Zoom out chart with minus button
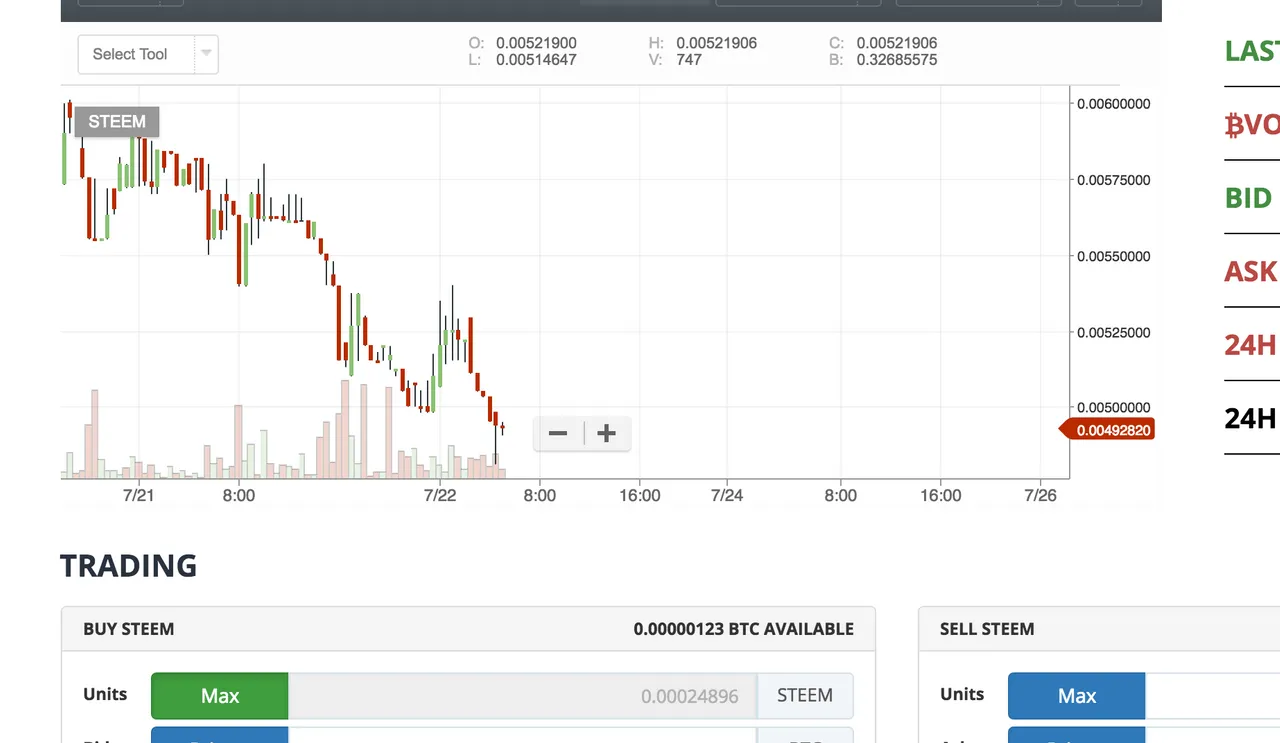Screen dimensions: 1280x743 click(558, 433)
